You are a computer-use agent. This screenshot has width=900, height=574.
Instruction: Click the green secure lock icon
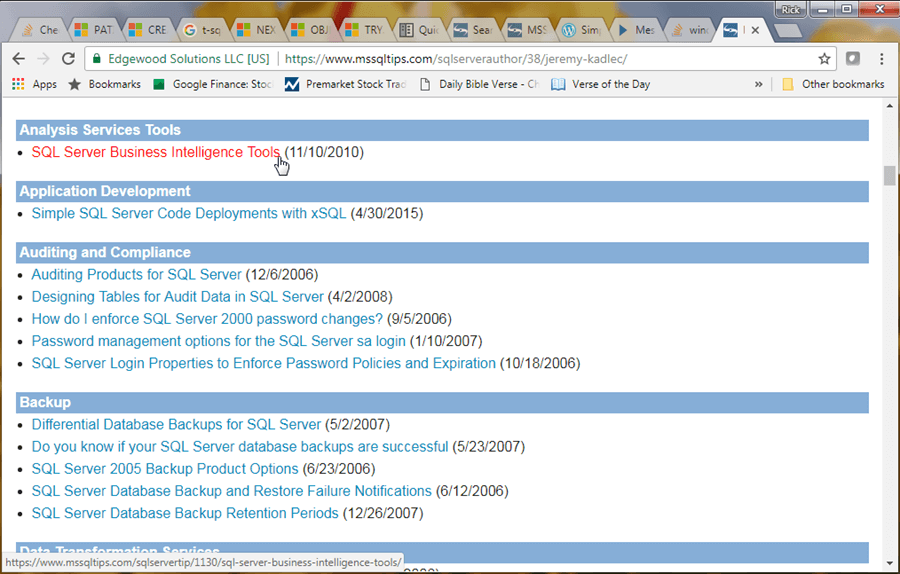coord(97,59)
